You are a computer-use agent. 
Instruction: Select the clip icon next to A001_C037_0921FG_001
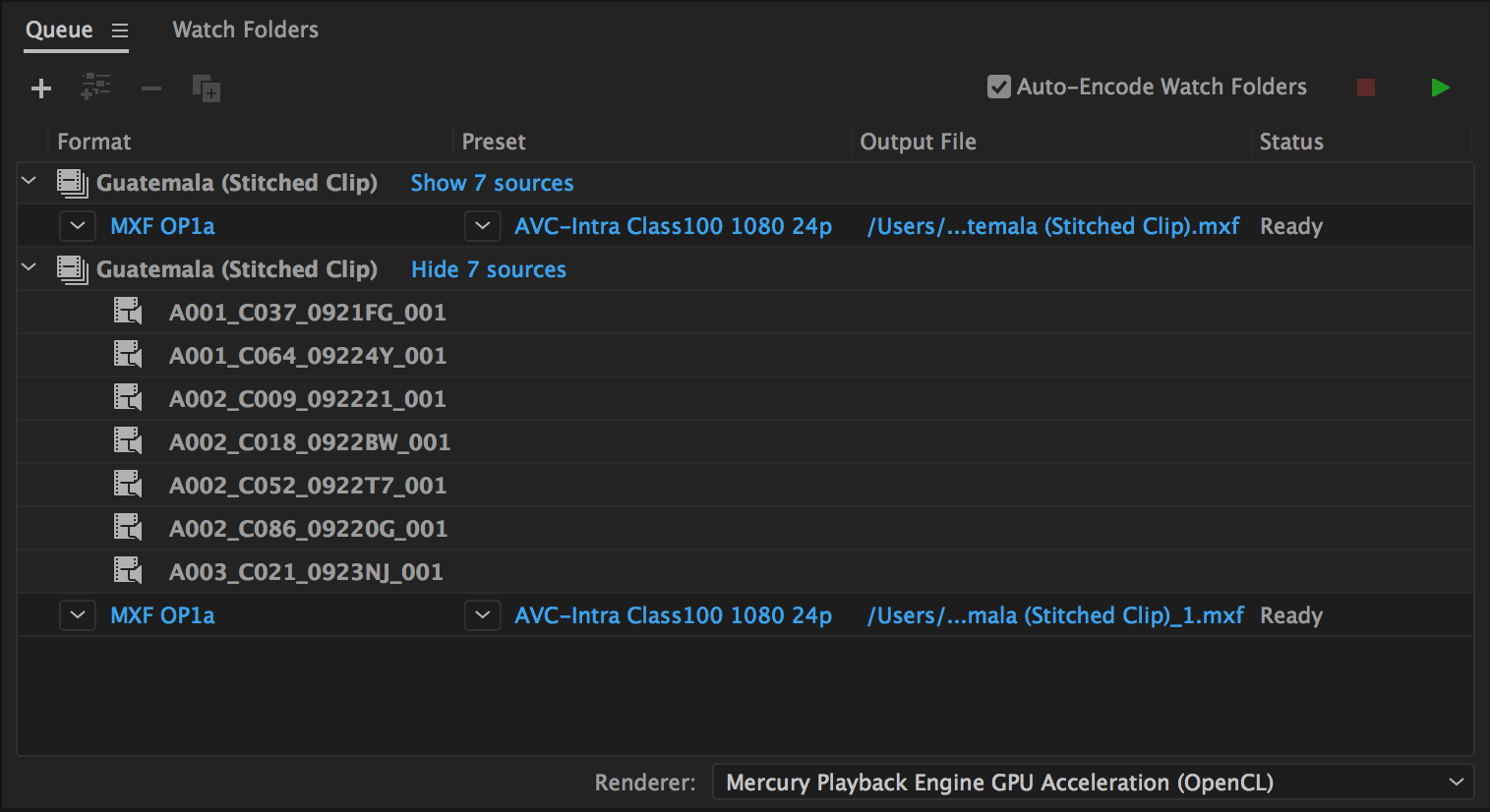(128, 311)
